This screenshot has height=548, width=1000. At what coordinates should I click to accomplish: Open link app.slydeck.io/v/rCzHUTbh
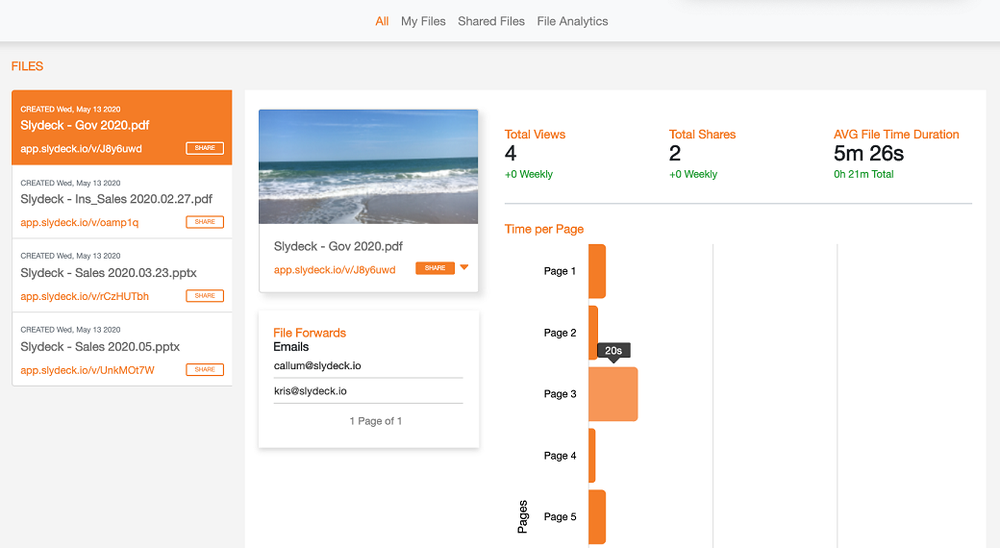coord(85,297)
